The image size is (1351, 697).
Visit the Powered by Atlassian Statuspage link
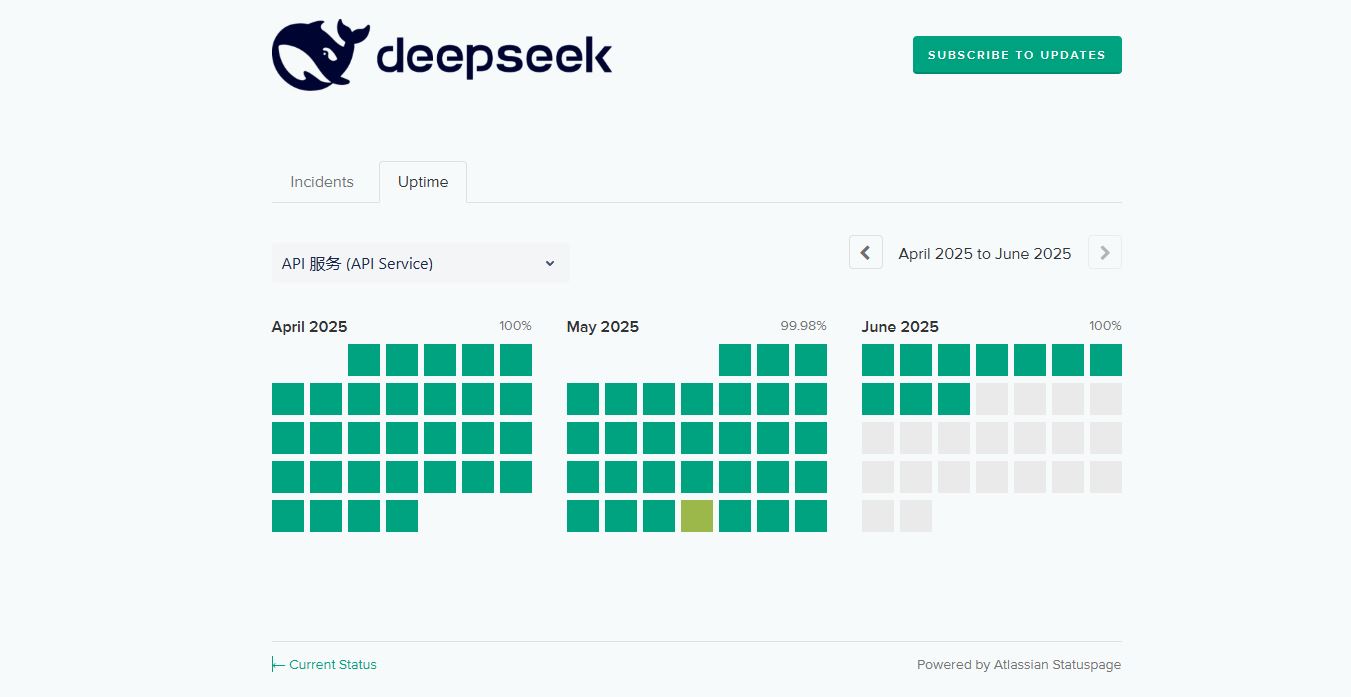[1018, 664]
